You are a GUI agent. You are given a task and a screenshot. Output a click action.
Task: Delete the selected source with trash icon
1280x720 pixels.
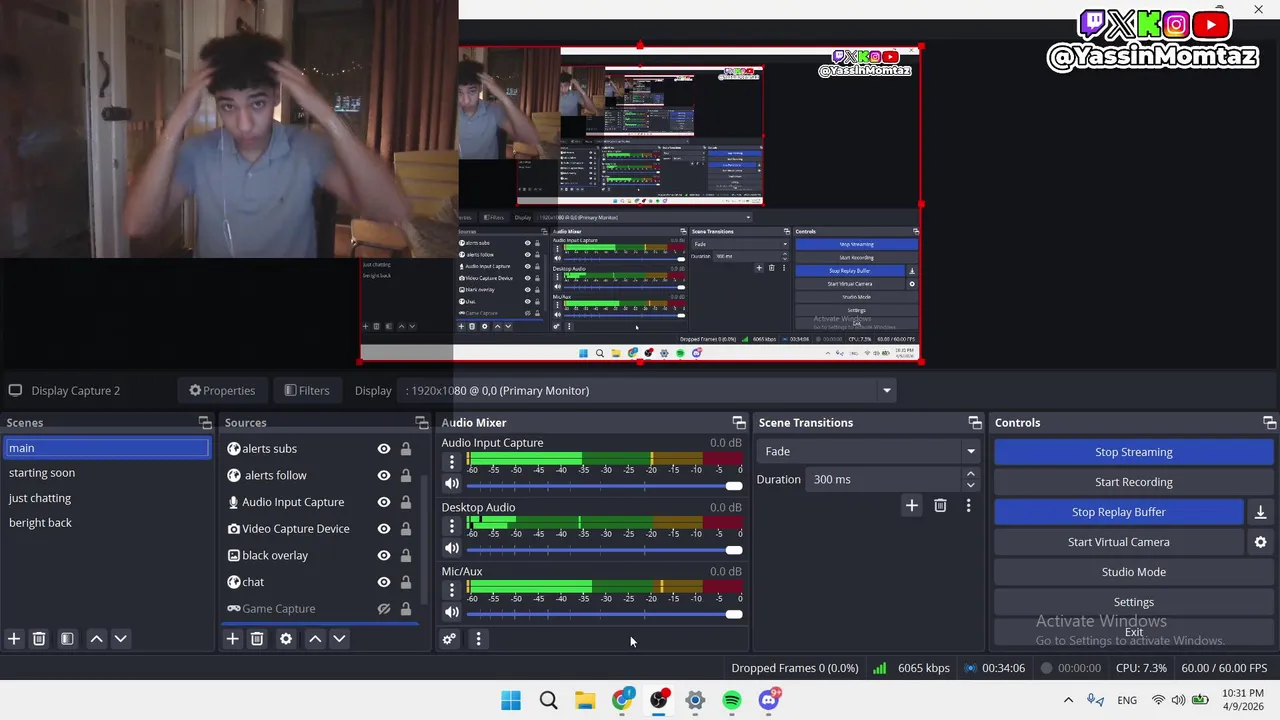(257, 639)
